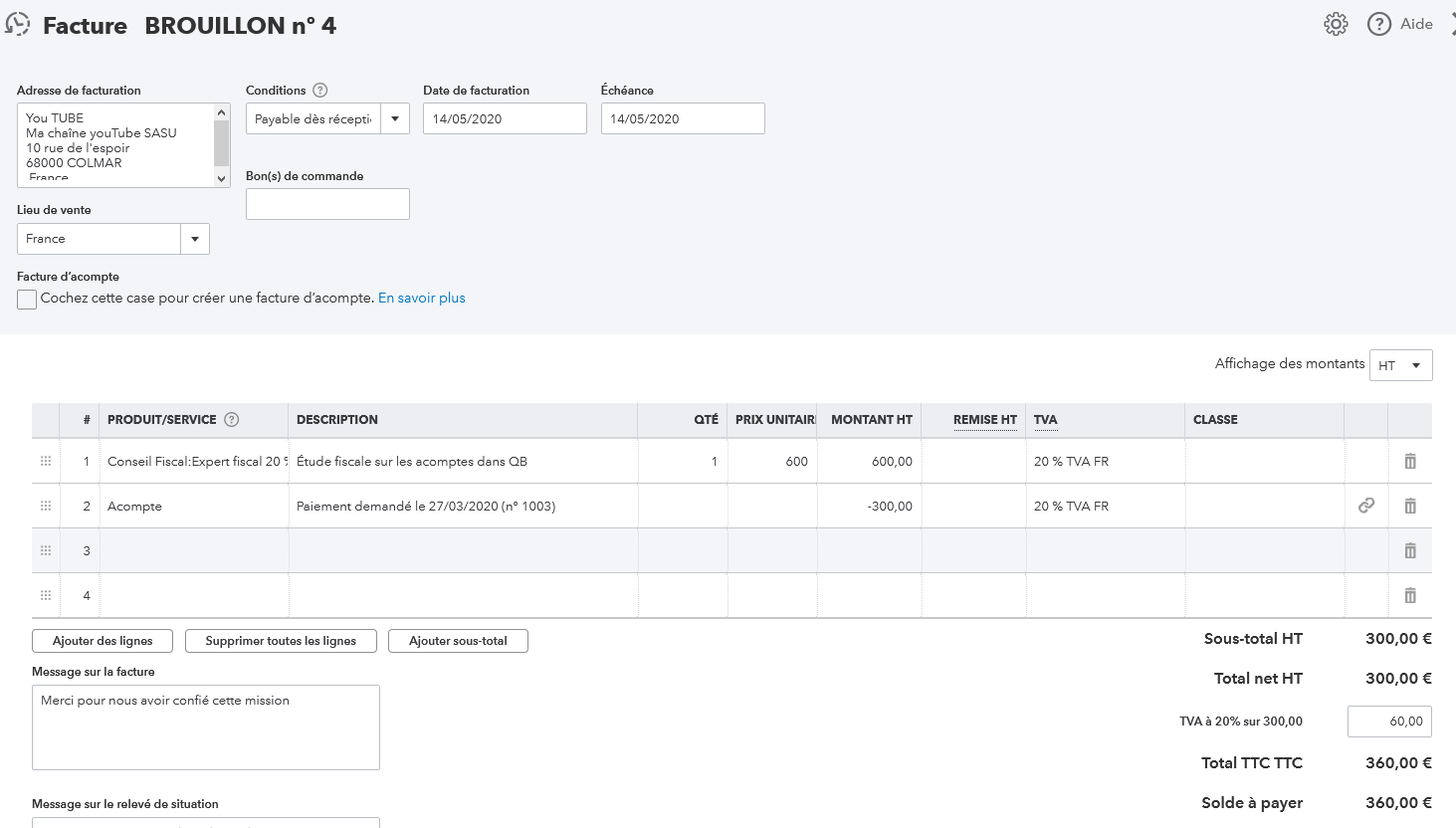Click the Ajouter des lignes button
The image size is (1456, 828).
103,641
